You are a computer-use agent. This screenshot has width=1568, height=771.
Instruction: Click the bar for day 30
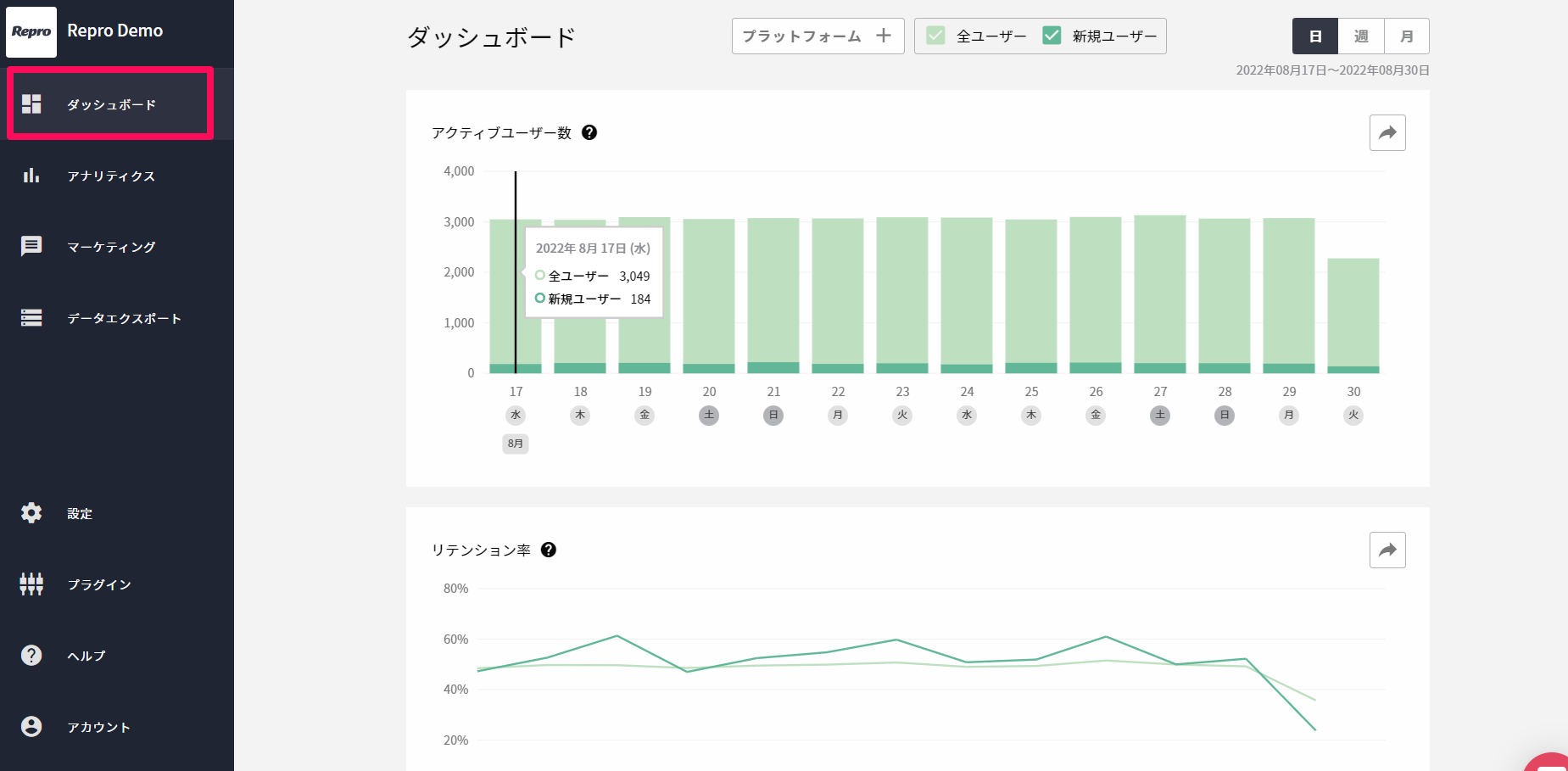coord(1353,316)
